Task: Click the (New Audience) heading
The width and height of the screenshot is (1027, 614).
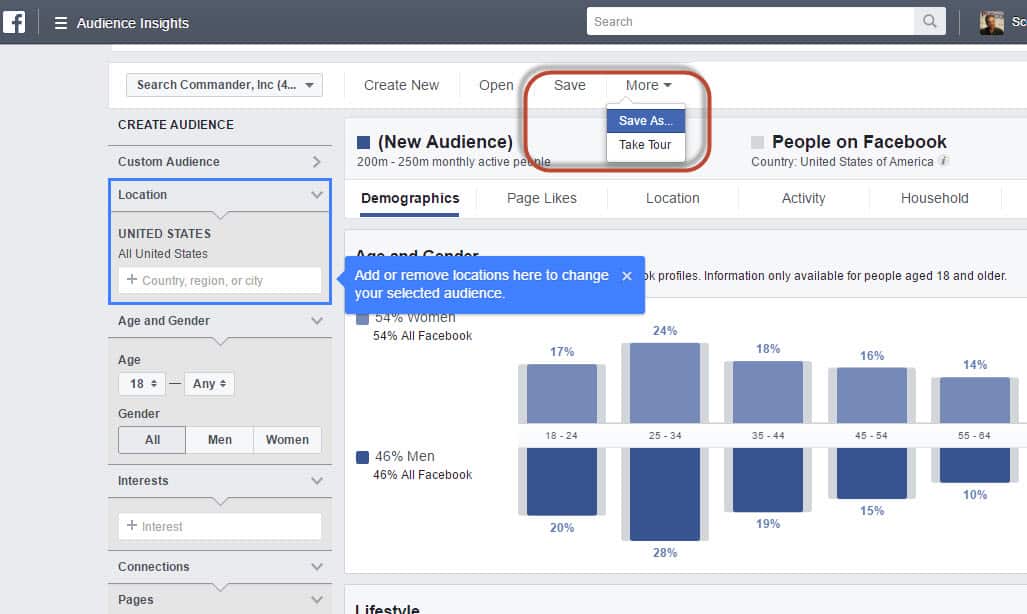Action: [445, 142]
